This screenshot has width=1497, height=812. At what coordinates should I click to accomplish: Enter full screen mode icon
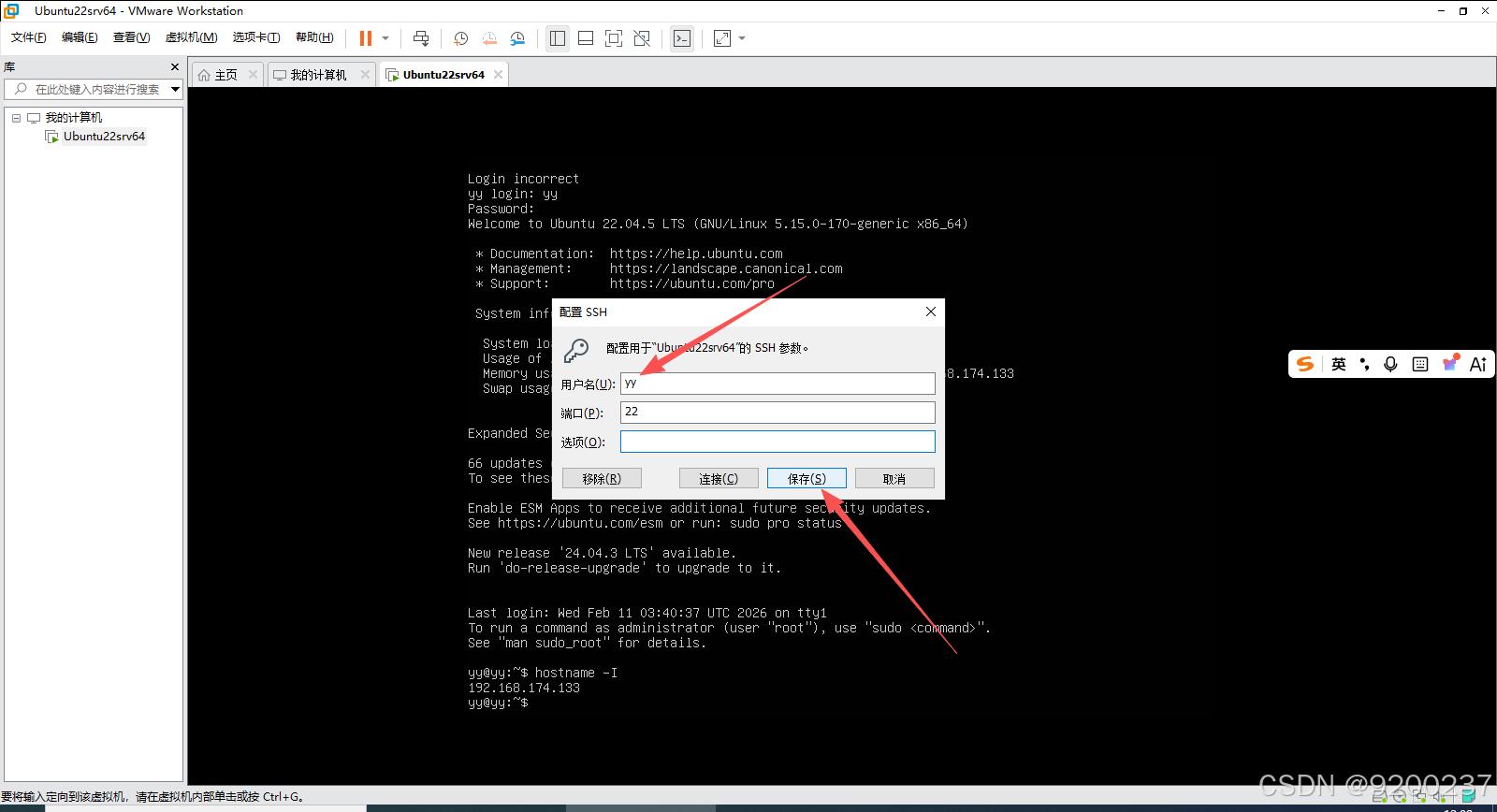pyautogui.click(x=614, y=38)
